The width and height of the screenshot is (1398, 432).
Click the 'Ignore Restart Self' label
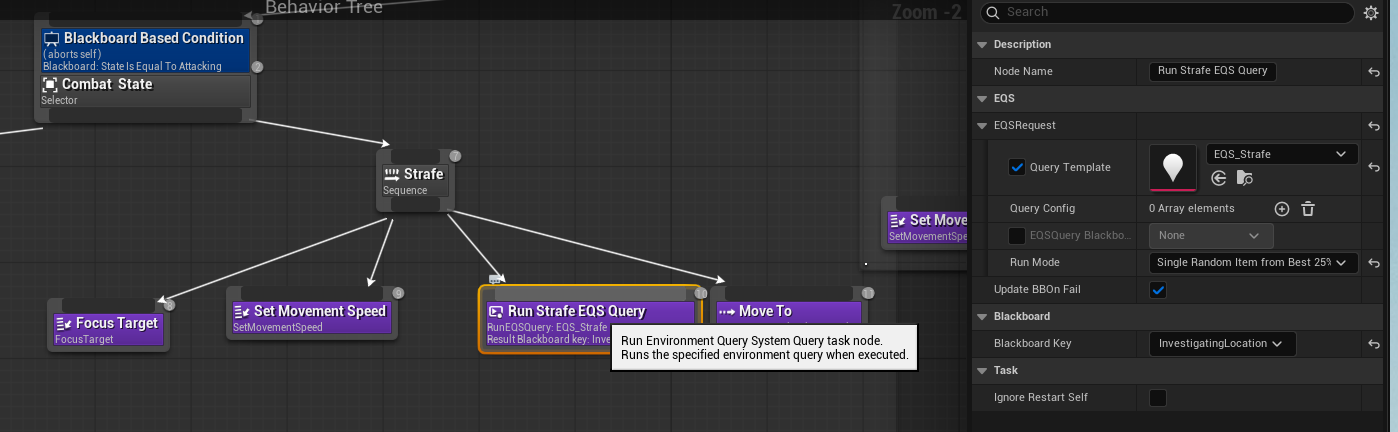(x=1041, y=398)
